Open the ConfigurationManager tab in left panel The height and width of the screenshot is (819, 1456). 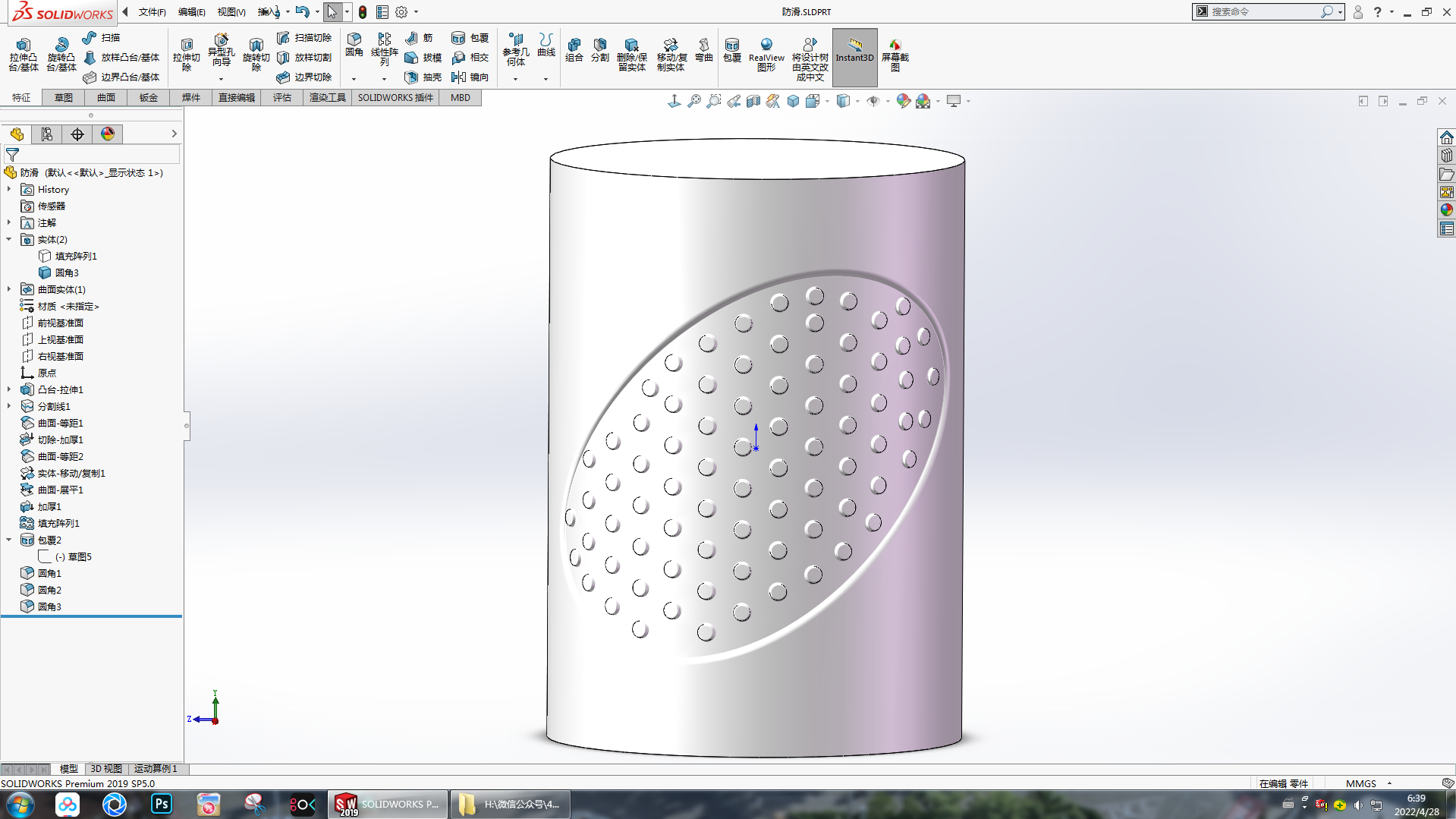tap(77, 134)
